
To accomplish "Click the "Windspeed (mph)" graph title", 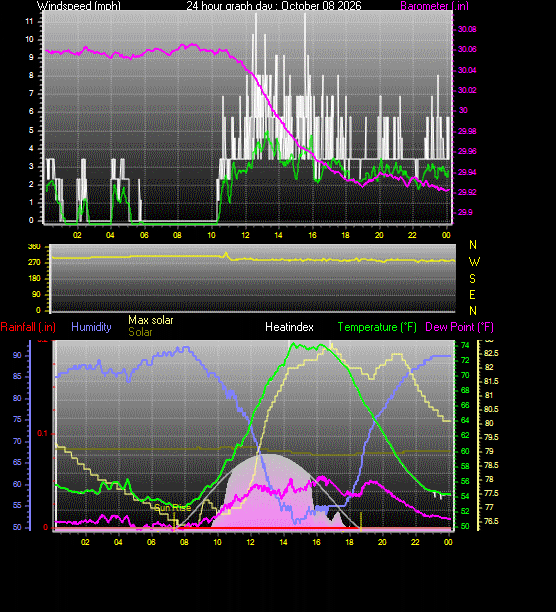I will click(x=79, y=5).
